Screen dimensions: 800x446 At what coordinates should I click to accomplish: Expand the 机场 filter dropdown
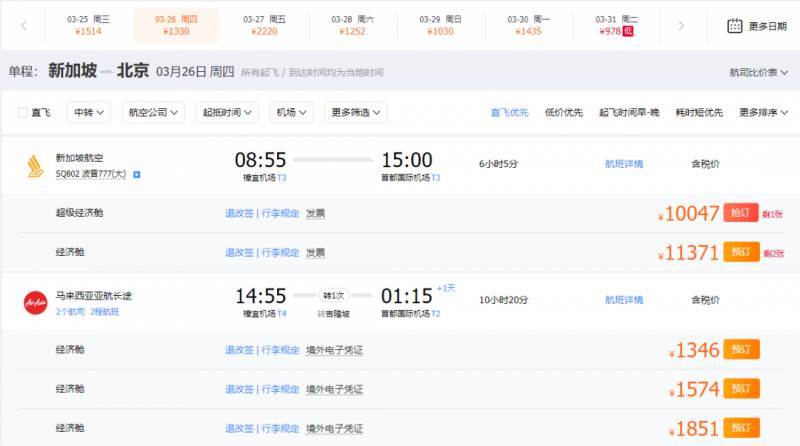click(x=292, y=113)
